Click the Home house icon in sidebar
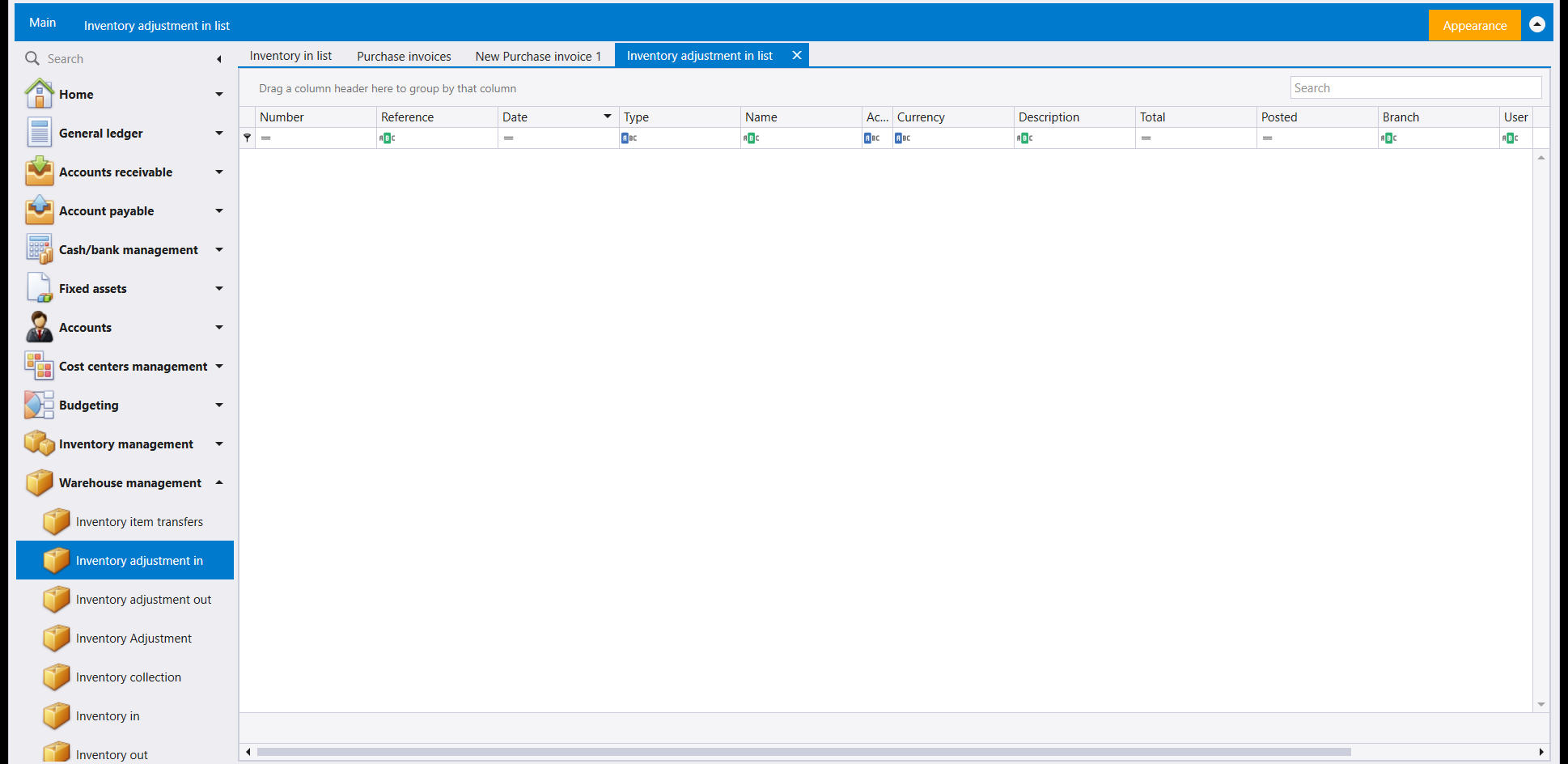Screen dimensions: 1568x764 (39, 94)
